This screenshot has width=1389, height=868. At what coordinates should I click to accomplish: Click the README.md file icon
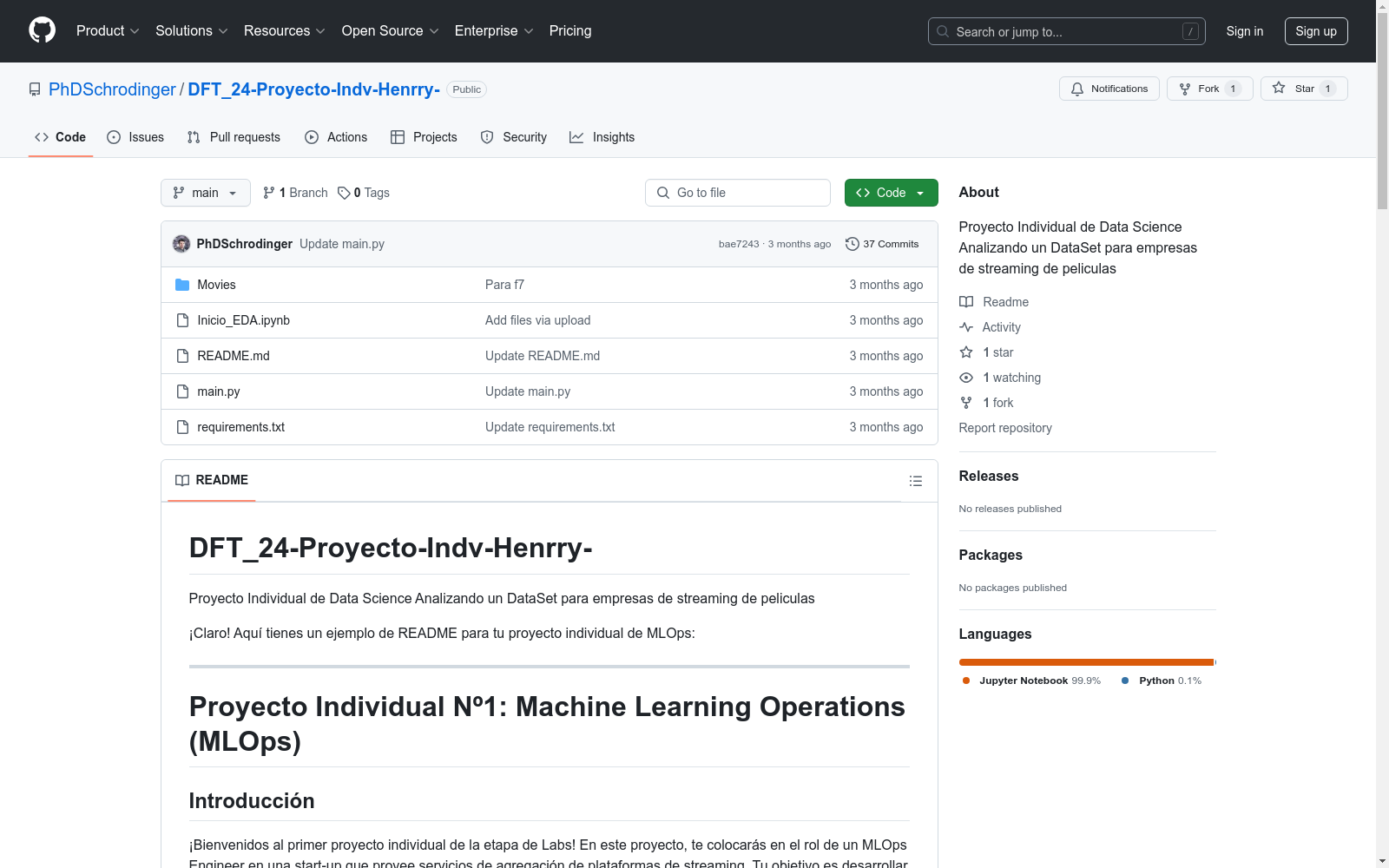click(x=182, y=356)
